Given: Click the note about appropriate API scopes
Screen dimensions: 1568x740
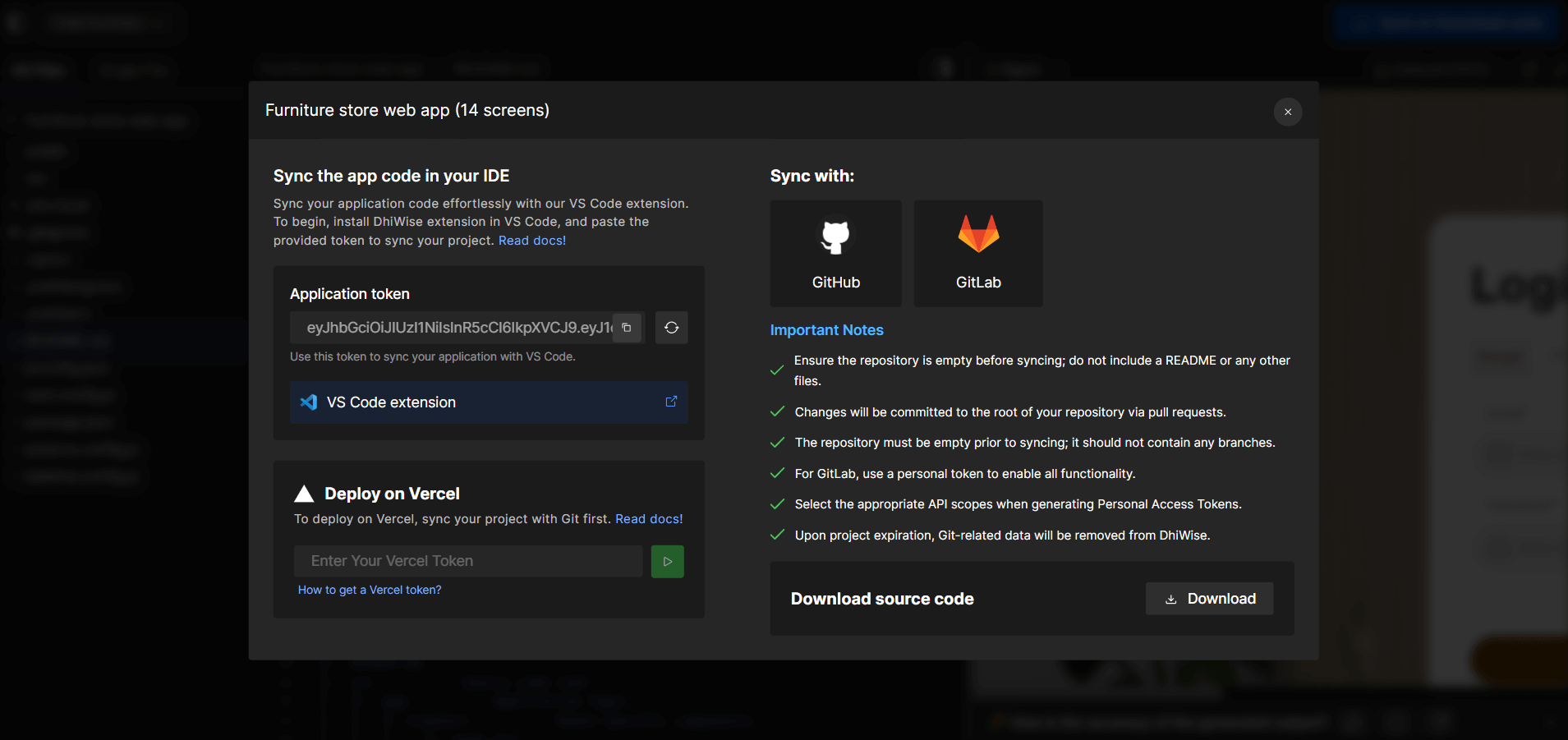Looking at the screenshot, I should [x=1018, y=504].
